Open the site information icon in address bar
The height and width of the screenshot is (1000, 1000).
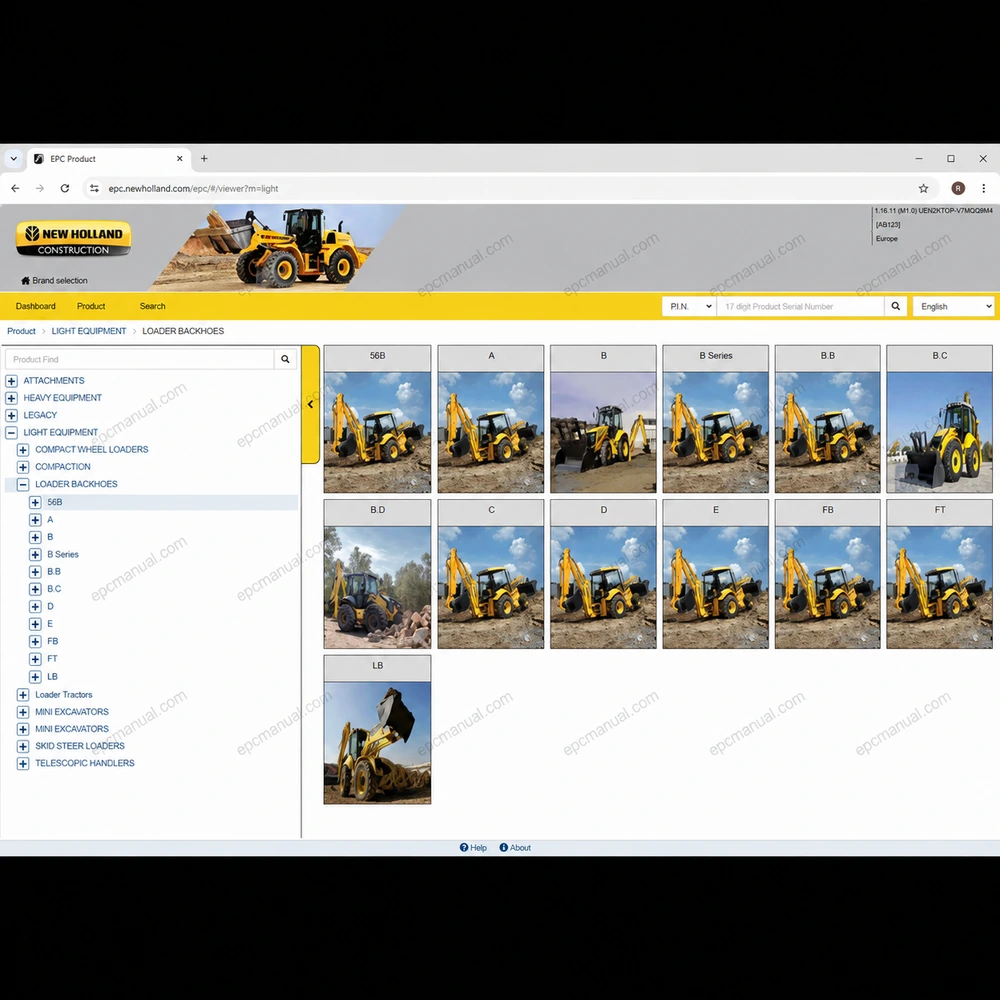pos(94,188)
